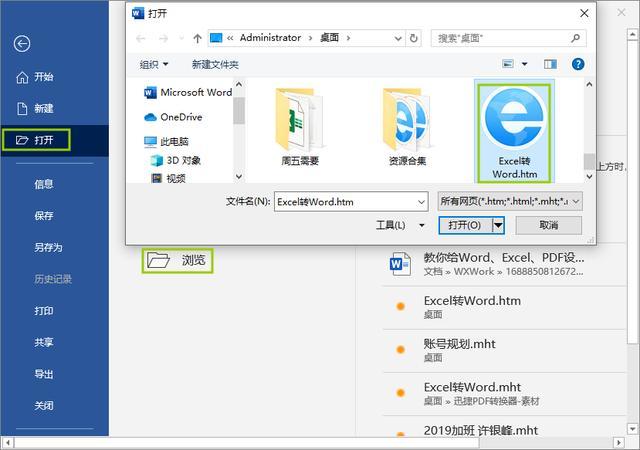Expand the arrow beside 打开(O) button
This screenshot has height=450, width=640.
pos(498,225)
